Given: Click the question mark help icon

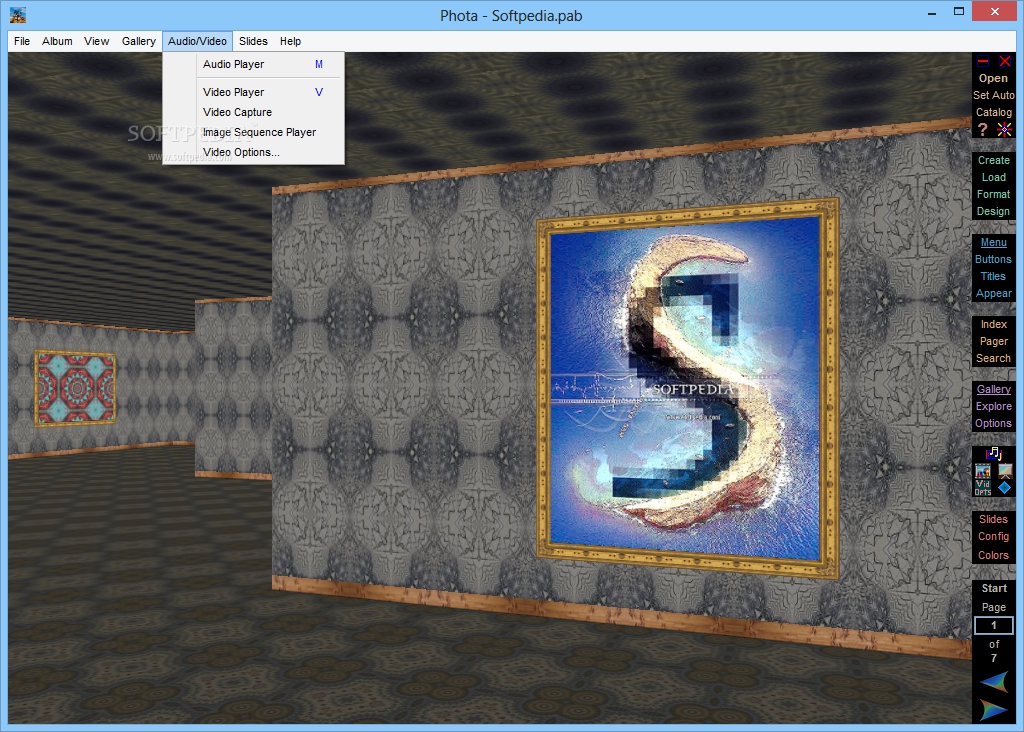Looking at the screenshot, I should coord(983,129).
